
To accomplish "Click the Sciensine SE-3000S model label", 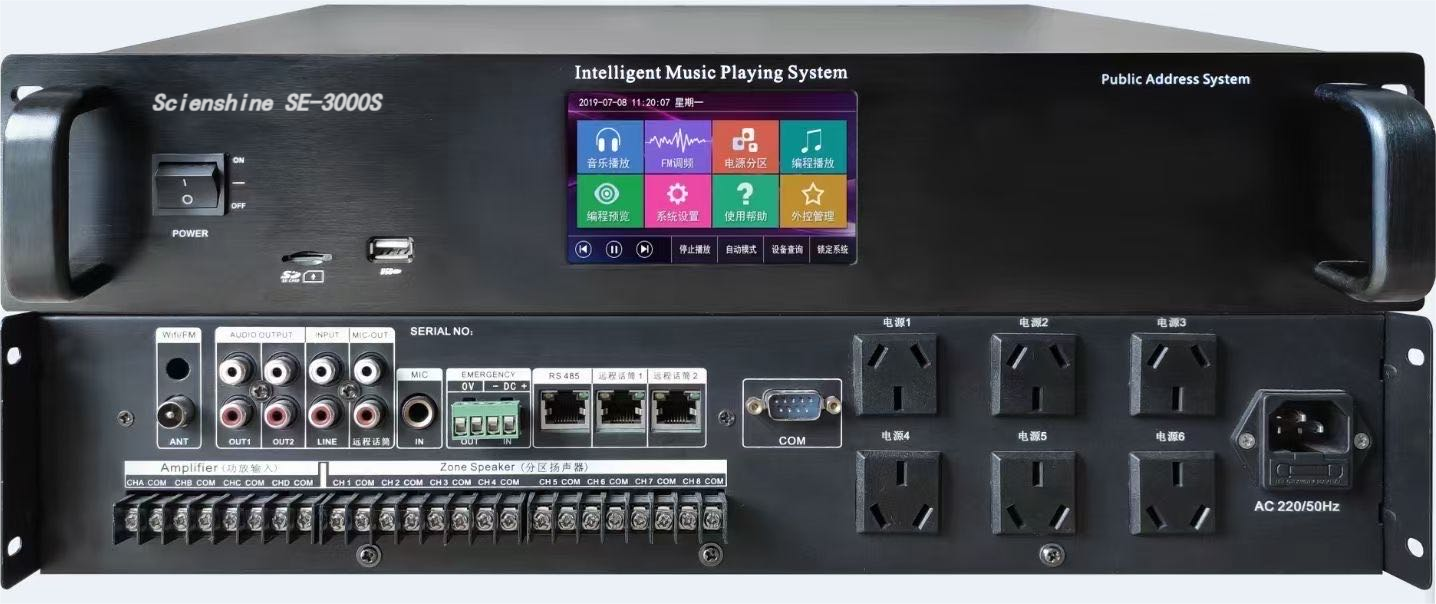I will 267,104.
